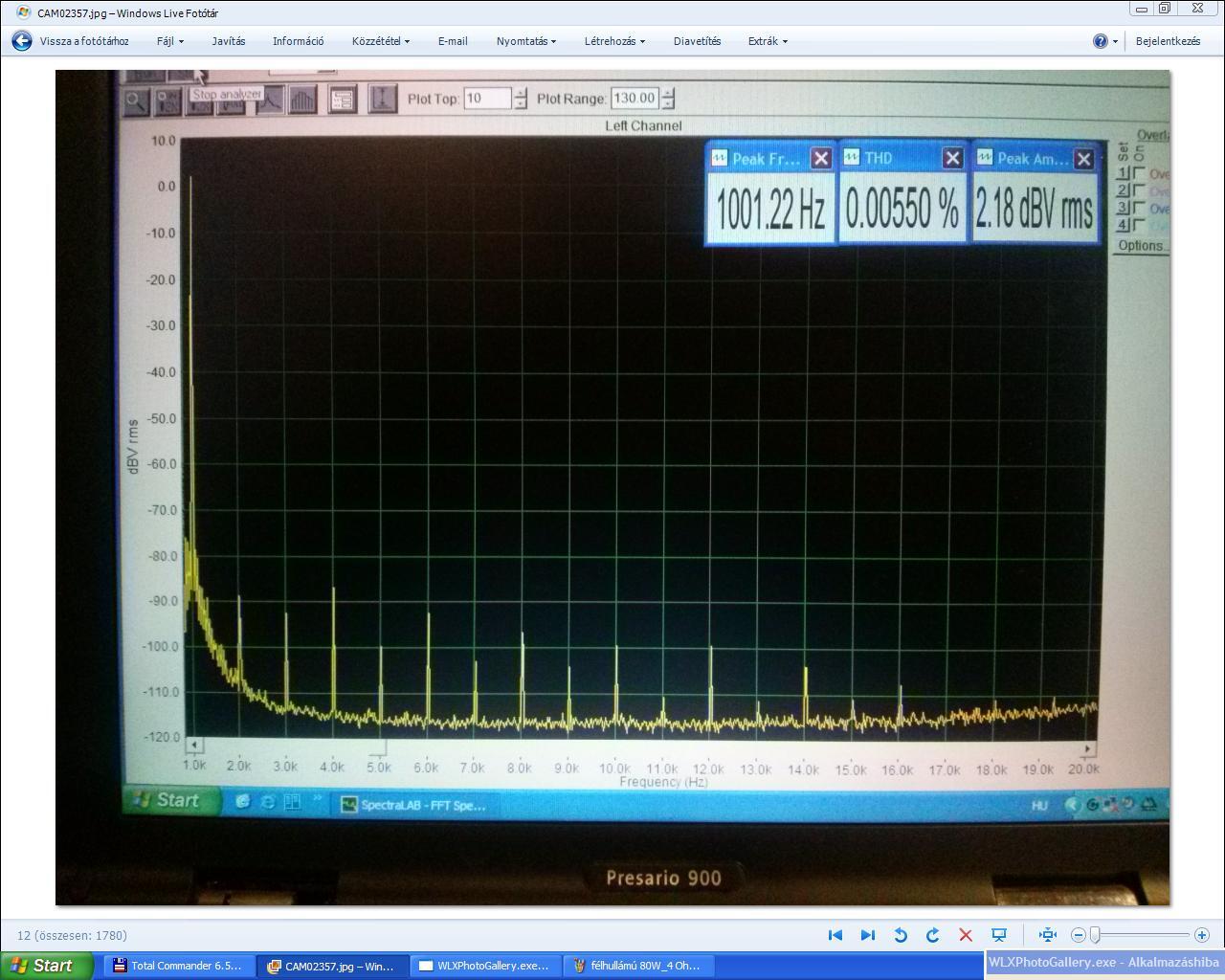Image resolution: width=1225 pixels, height=980 pixels.
Task: Click the '1001.22 Hz' reading in the photo
Action: coord(770,209)
